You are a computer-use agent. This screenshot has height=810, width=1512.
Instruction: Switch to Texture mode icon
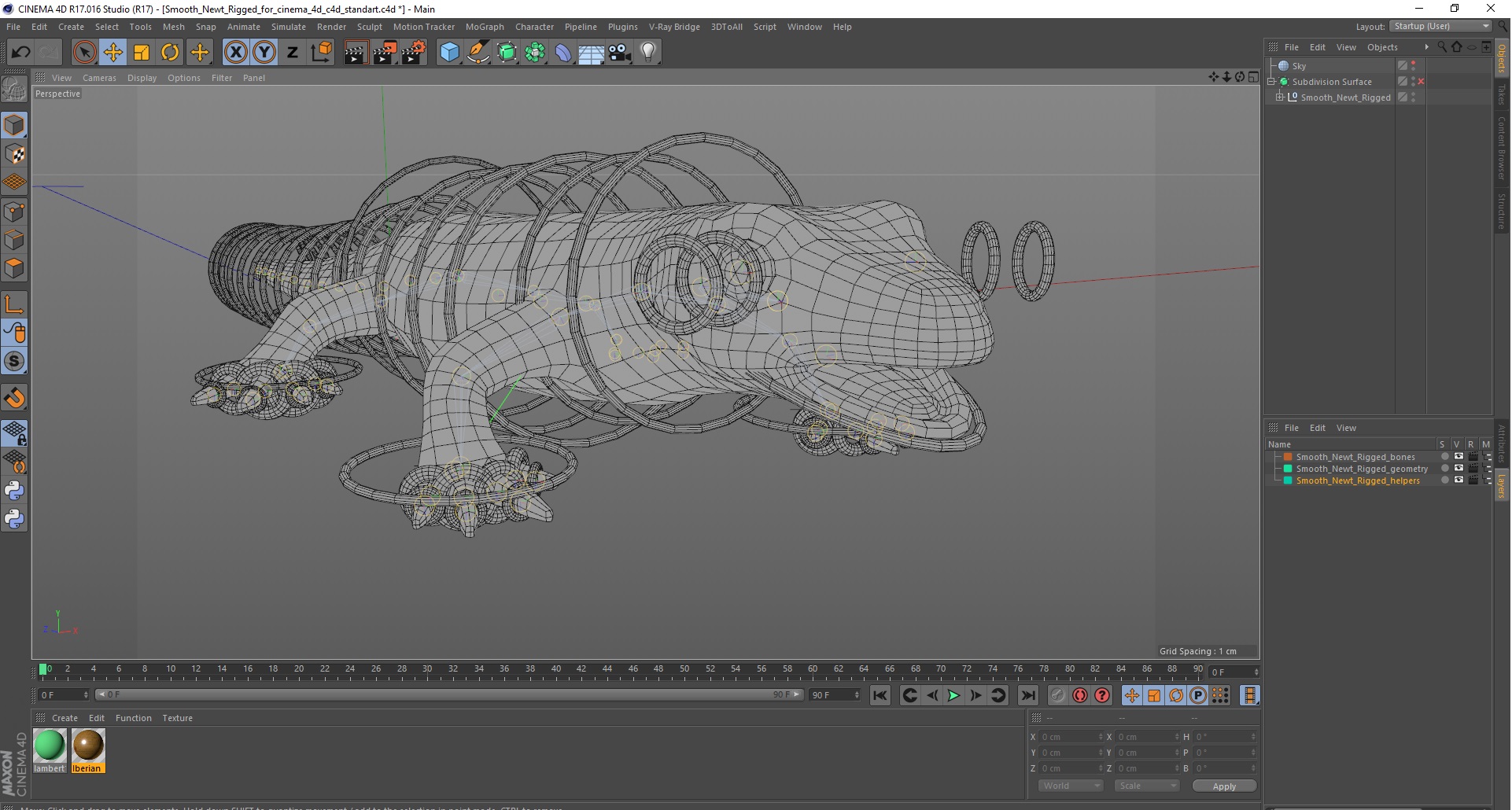14,154
